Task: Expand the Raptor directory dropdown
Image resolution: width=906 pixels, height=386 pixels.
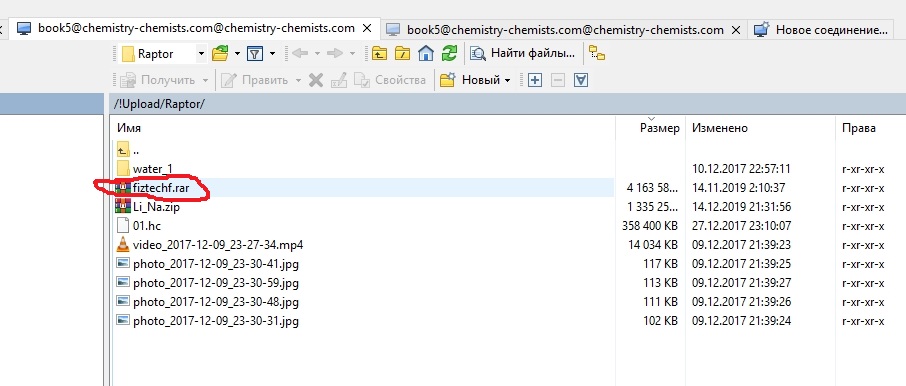Action: (201, 54)
